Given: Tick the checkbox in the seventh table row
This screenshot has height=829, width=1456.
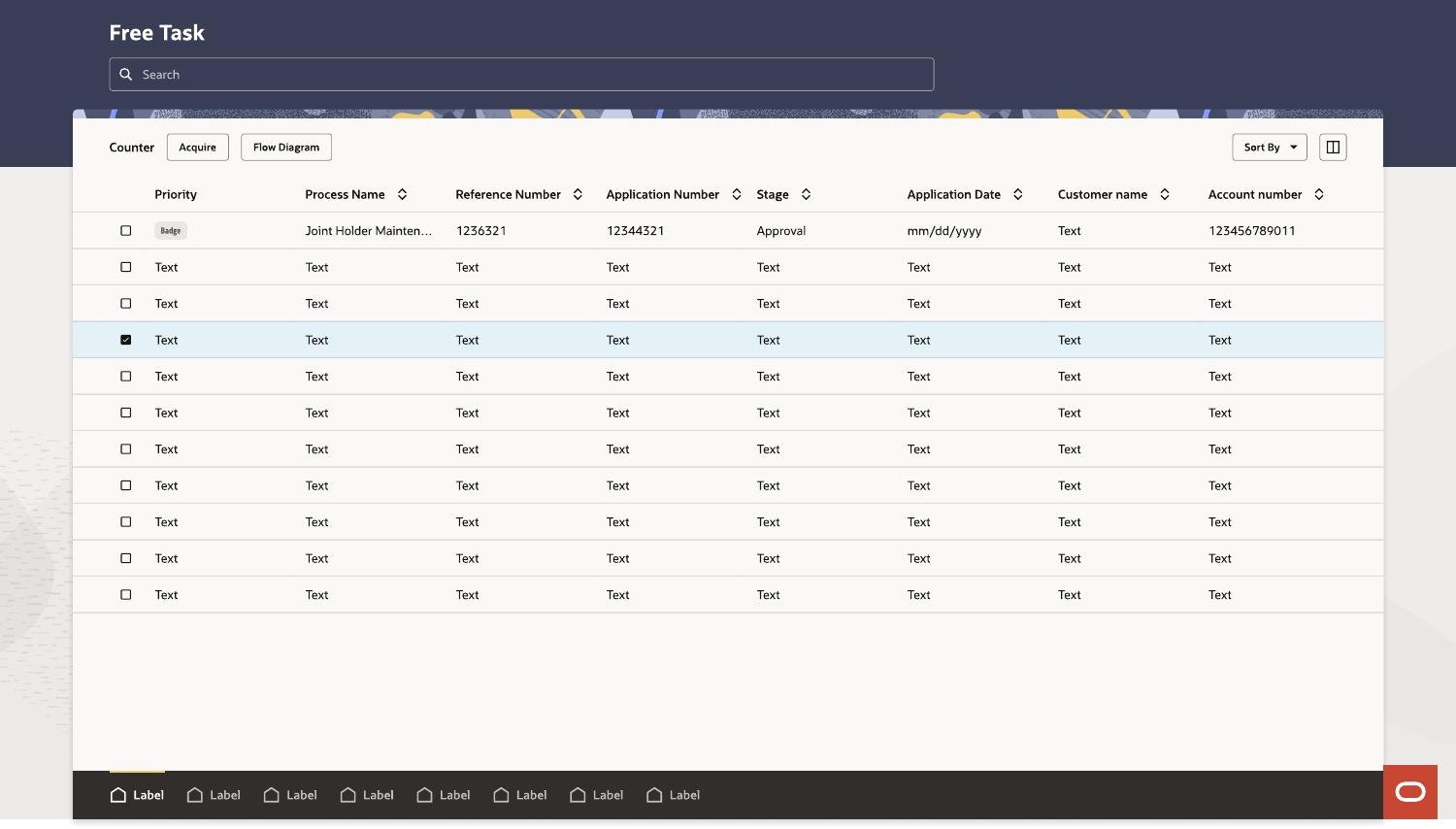Looking at the screenshot, I should pyautogui.click(x=125, y=449).
